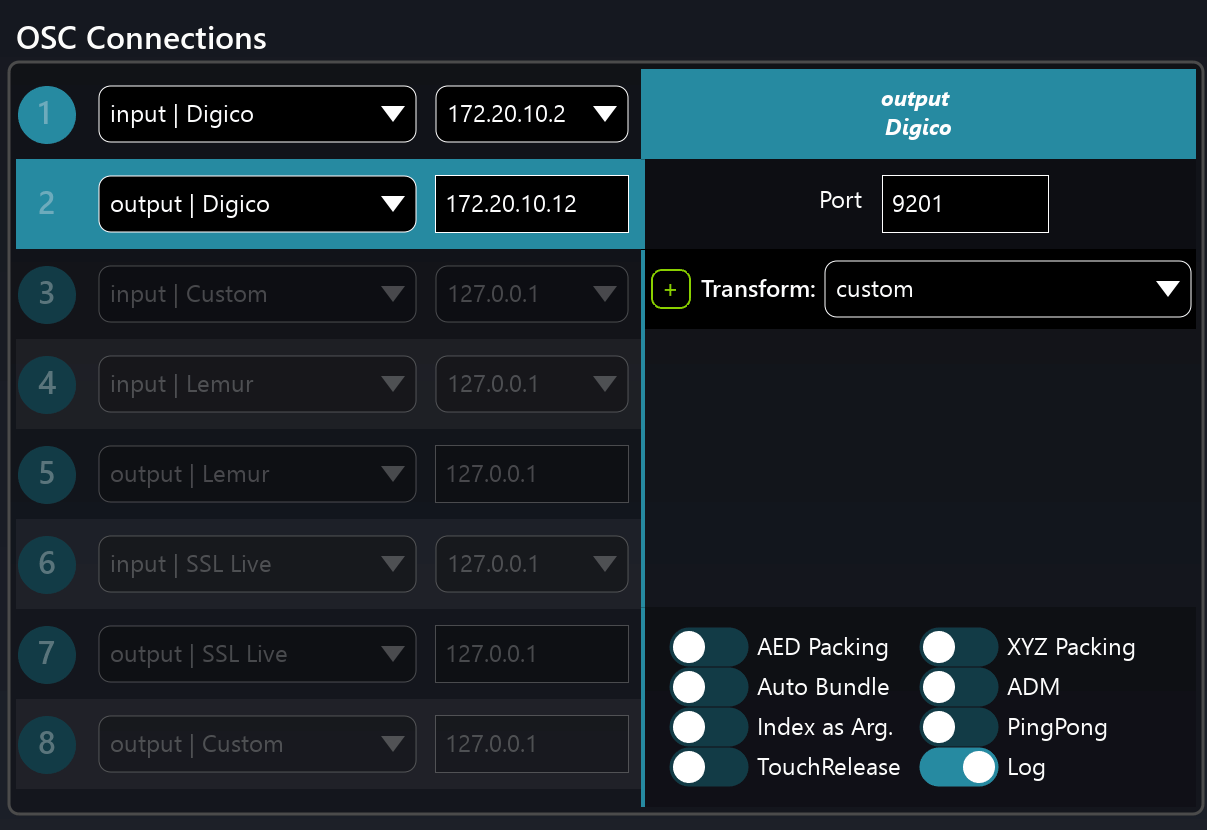Open the input | Digico type dropdown
Viewport: 1207px width, 830px height.
click(x=257, y=114)
